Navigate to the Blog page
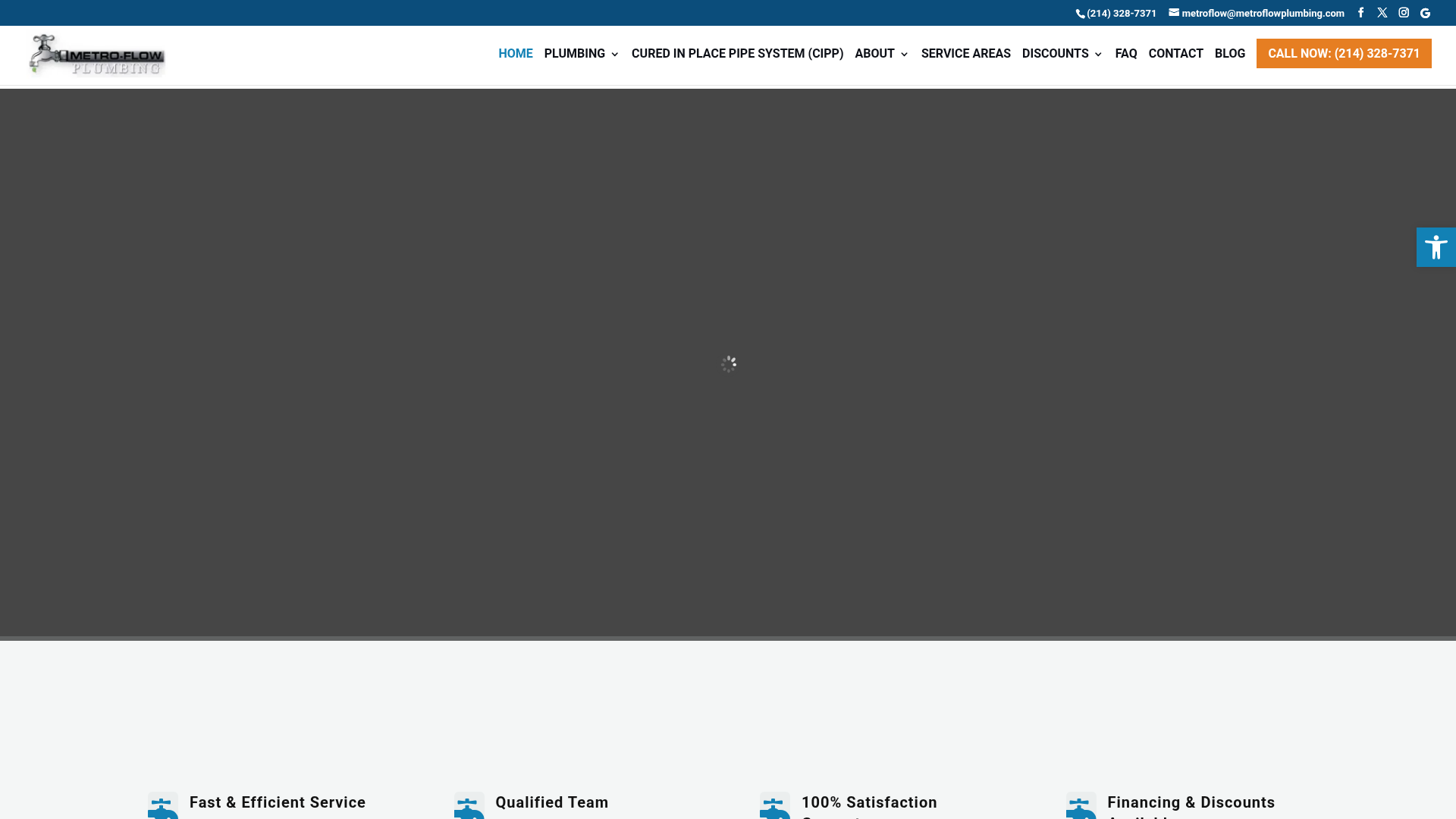1456x819 pixels. pyautogui.click(x=1229, y=54)
